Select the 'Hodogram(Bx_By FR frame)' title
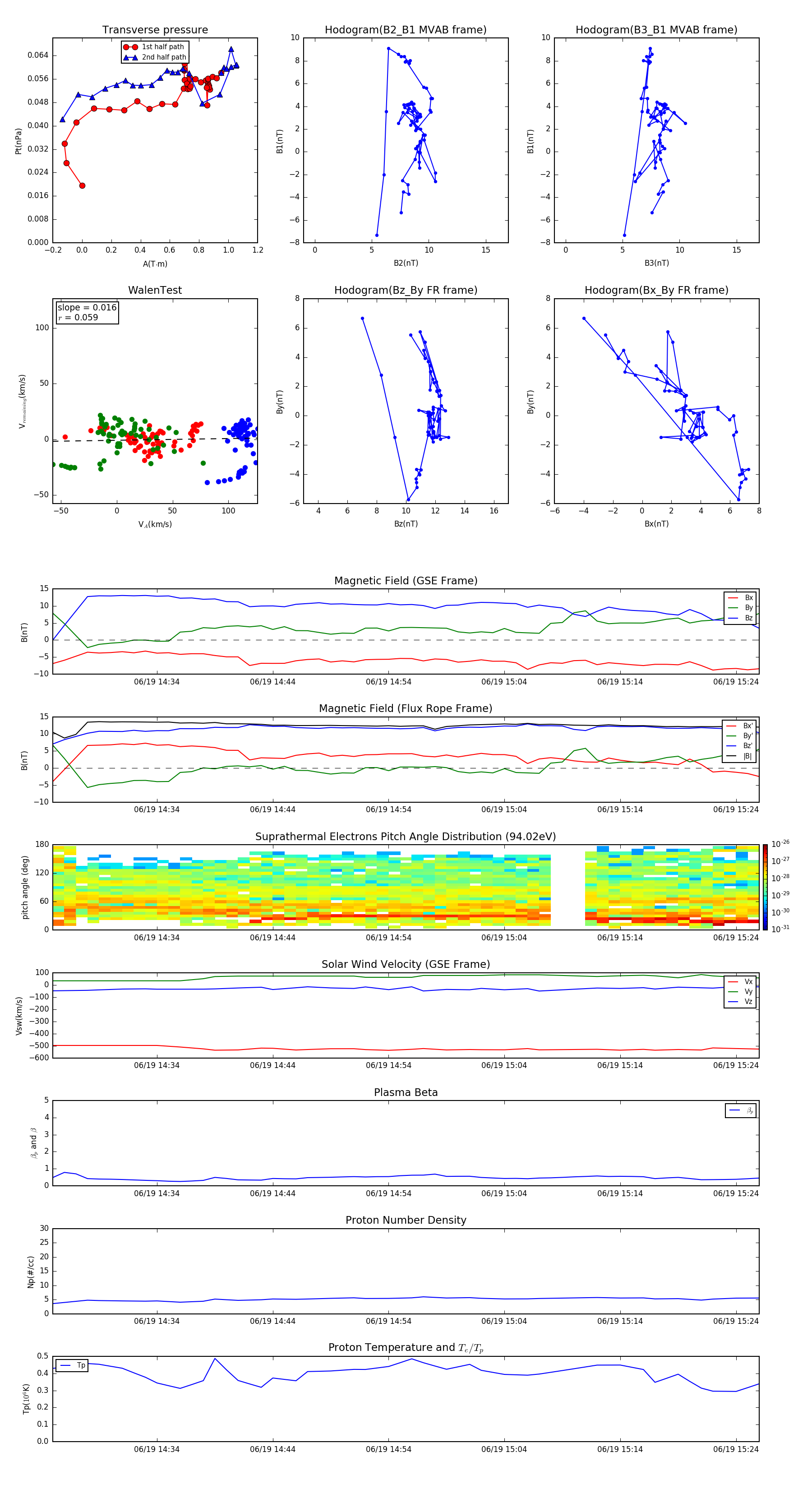 pyautogui.click(x=656, y=290)
